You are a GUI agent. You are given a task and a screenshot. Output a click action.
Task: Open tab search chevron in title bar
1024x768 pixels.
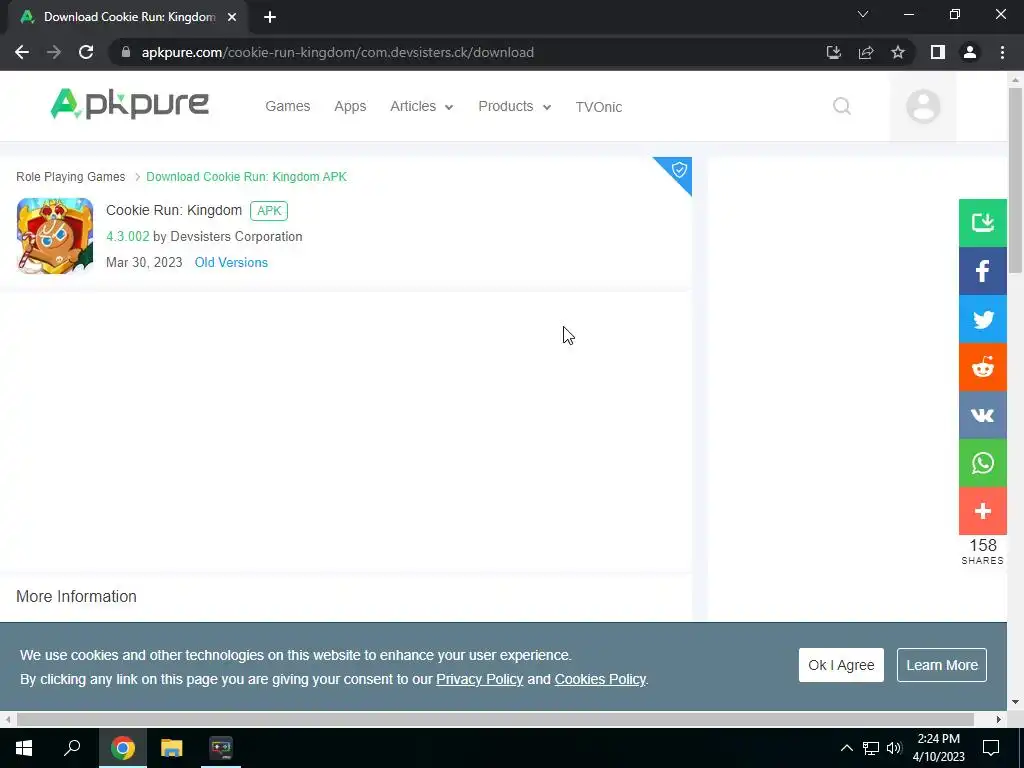(x=863, y=14)
